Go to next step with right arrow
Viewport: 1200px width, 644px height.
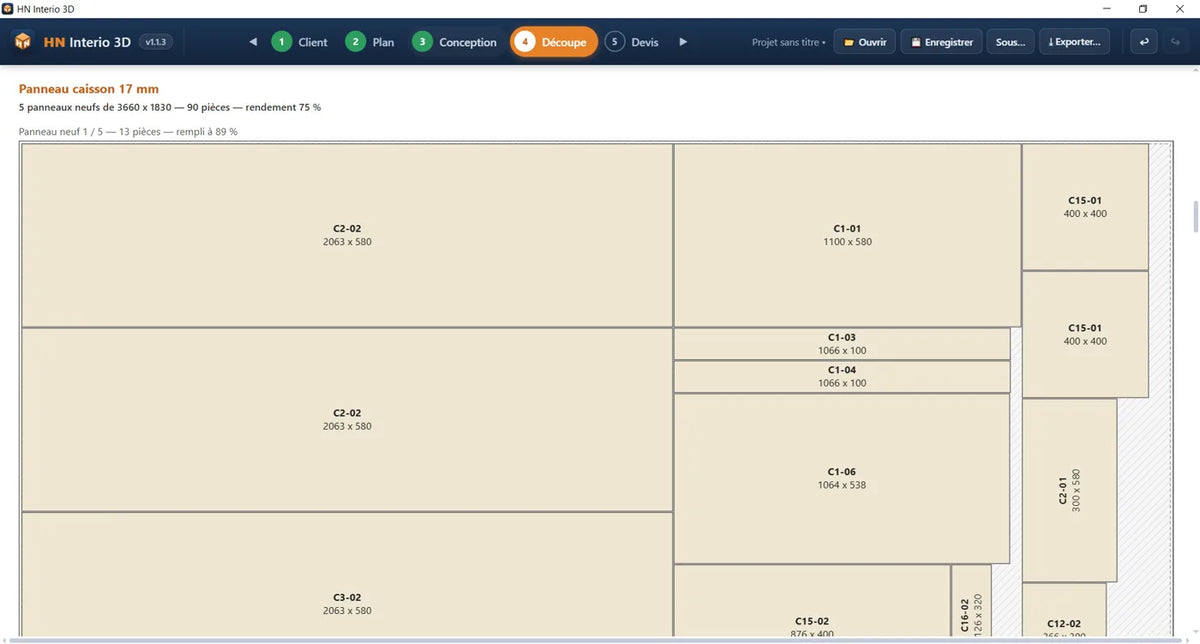point(683,42)
